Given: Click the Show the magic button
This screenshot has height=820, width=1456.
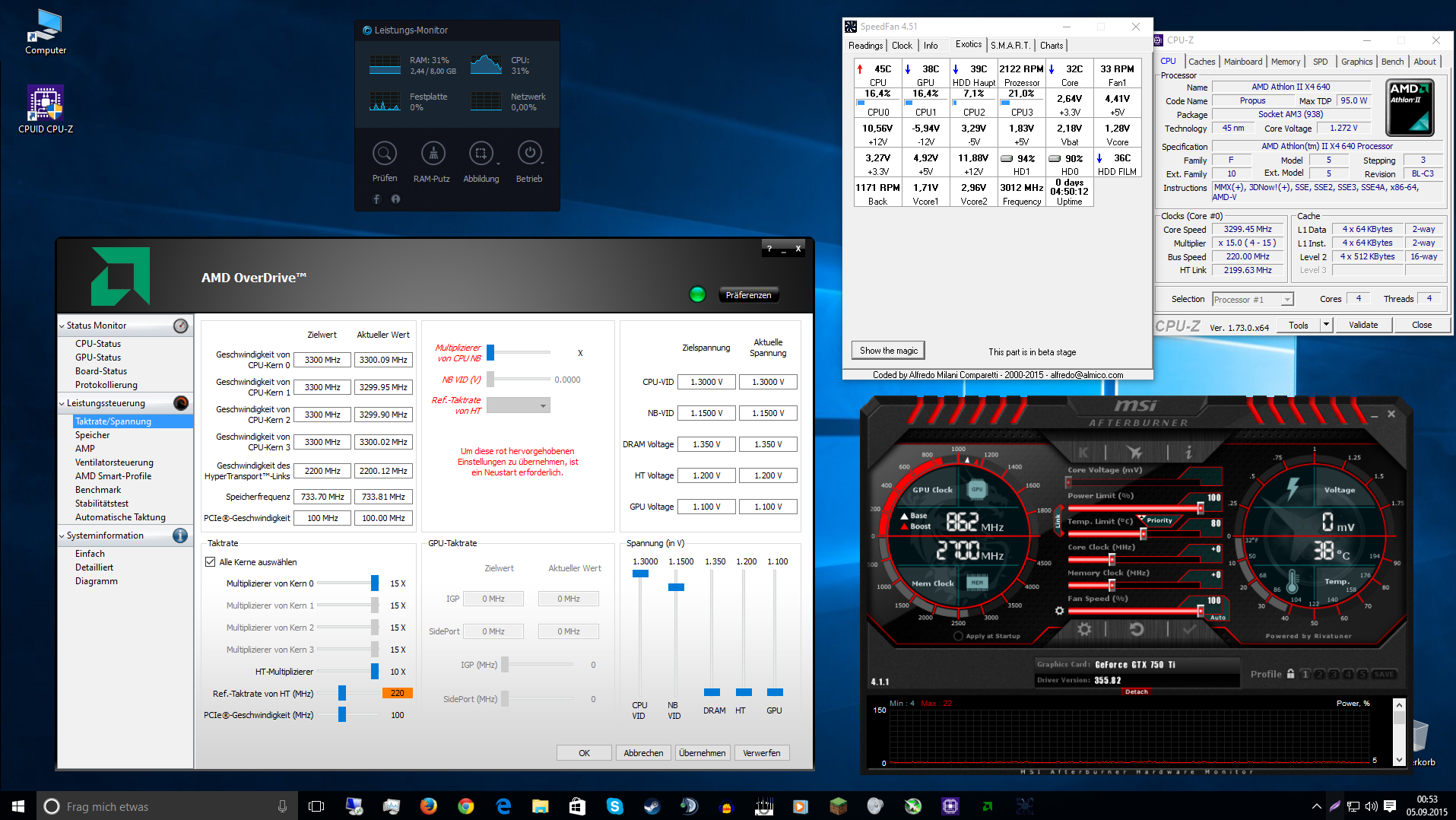Looking at the screenshot, I should (x=888, y=351).
